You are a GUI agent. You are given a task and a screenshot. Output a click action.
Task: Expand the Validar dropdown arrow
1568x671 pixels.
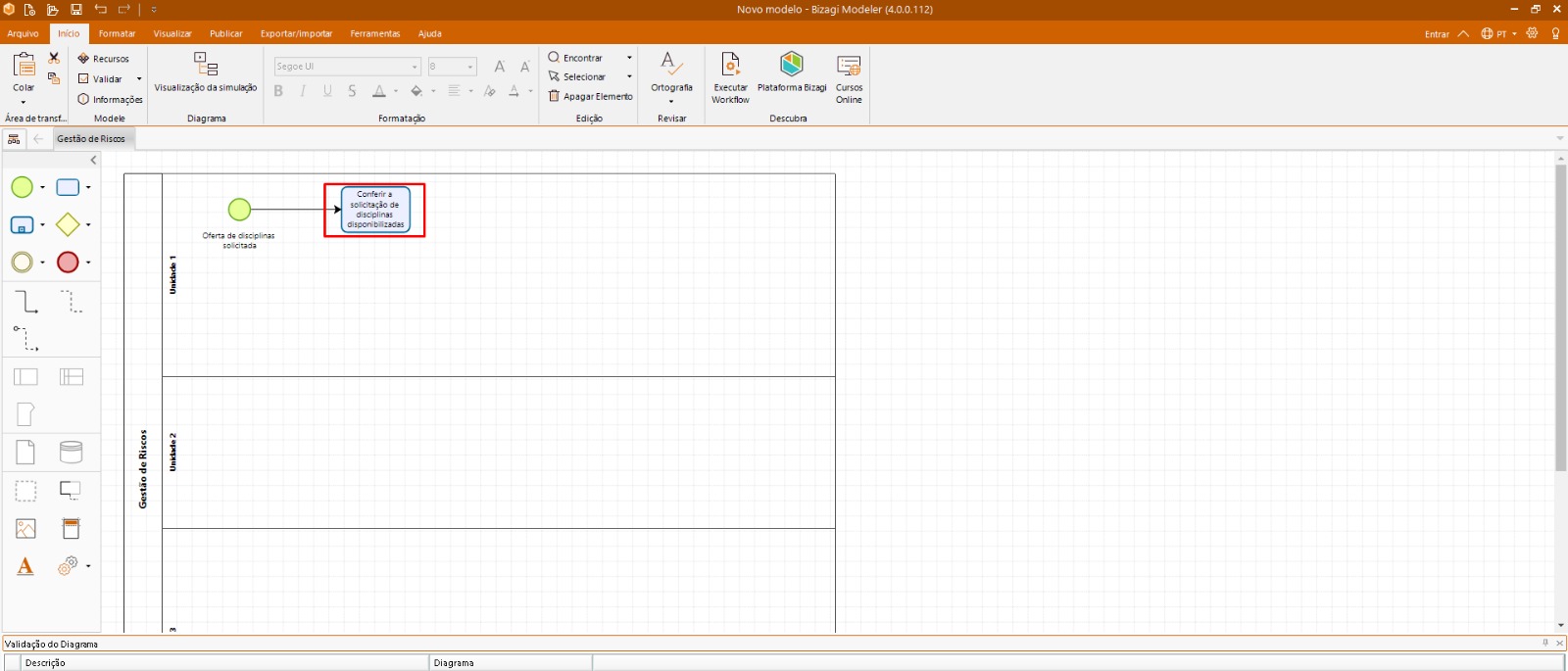click(x=139, y=79)
